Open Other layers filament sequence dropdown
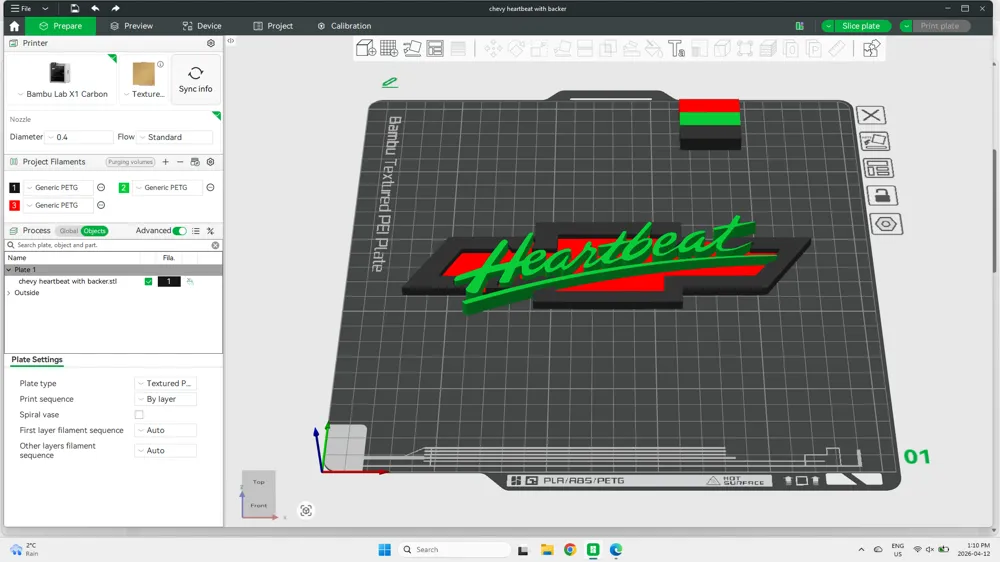This screenshot has height=562, width=1000. pos(165,450)
